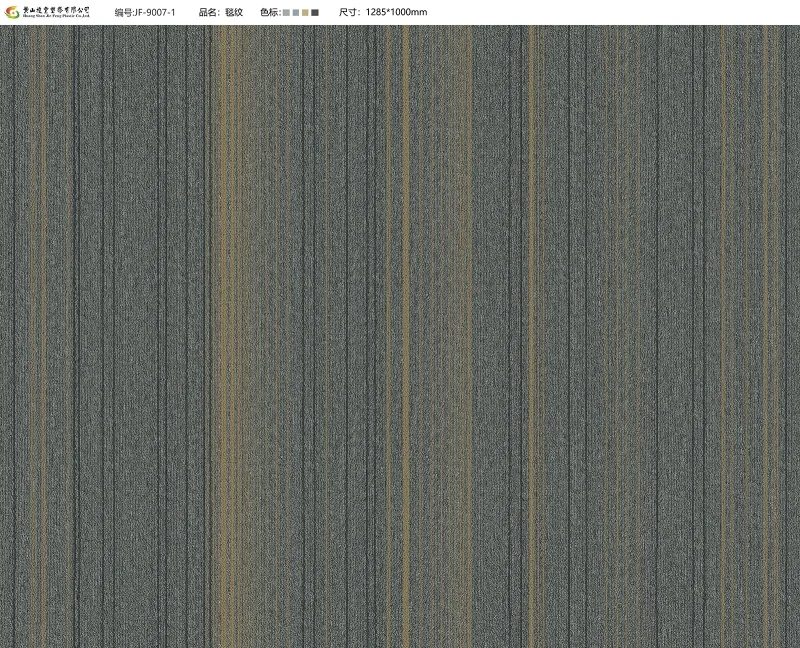800x648 pixels.
Task: Click the Chinese company name text
Action: pos(56,10)
